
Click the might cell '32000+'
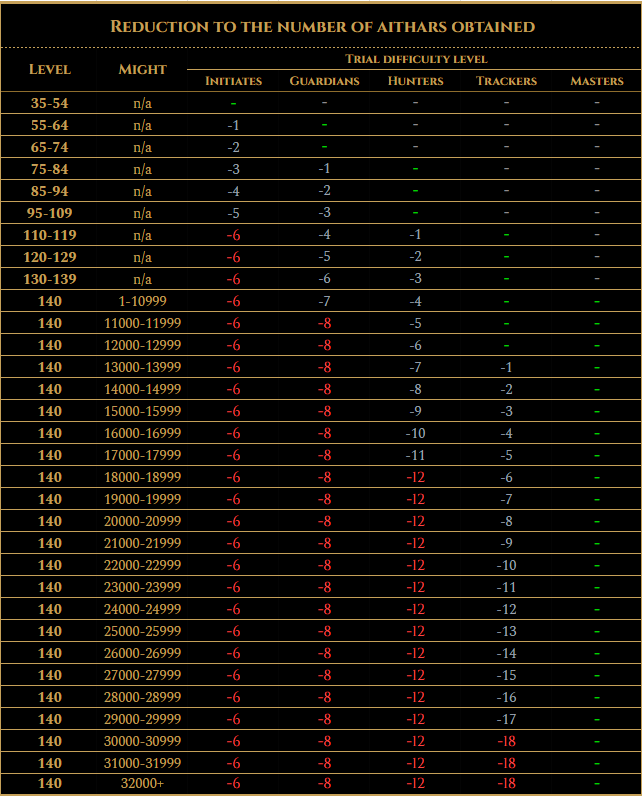tap(143, 783)
